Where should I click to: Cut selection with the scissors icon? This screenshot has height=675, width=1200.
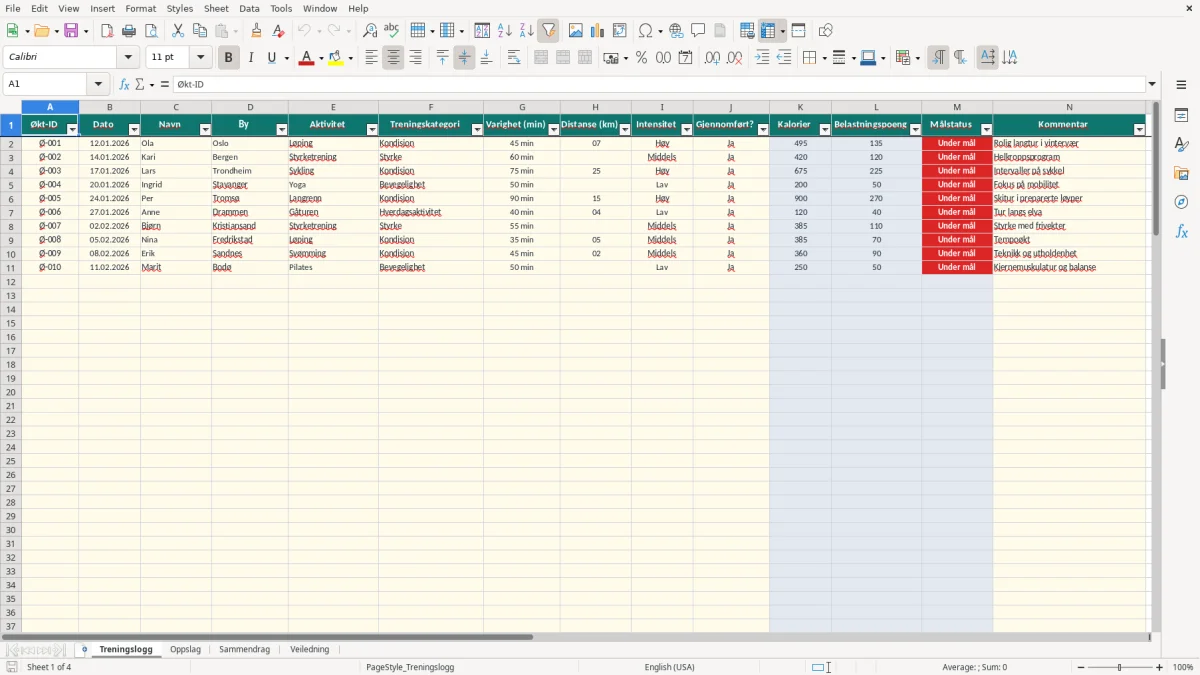pos(178,31)
